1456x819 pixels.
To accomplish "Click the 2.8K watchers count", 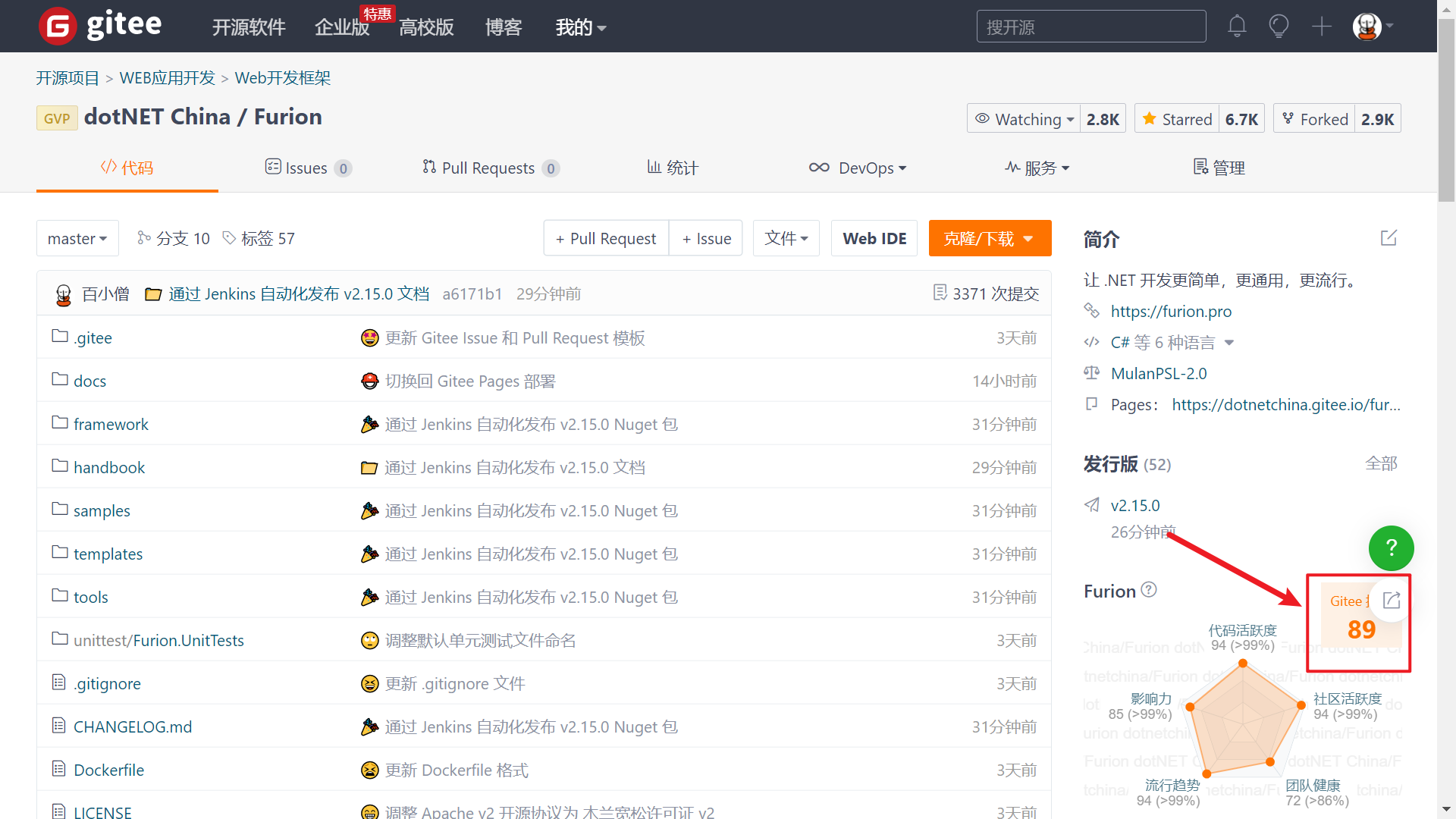I will 1103,119.
